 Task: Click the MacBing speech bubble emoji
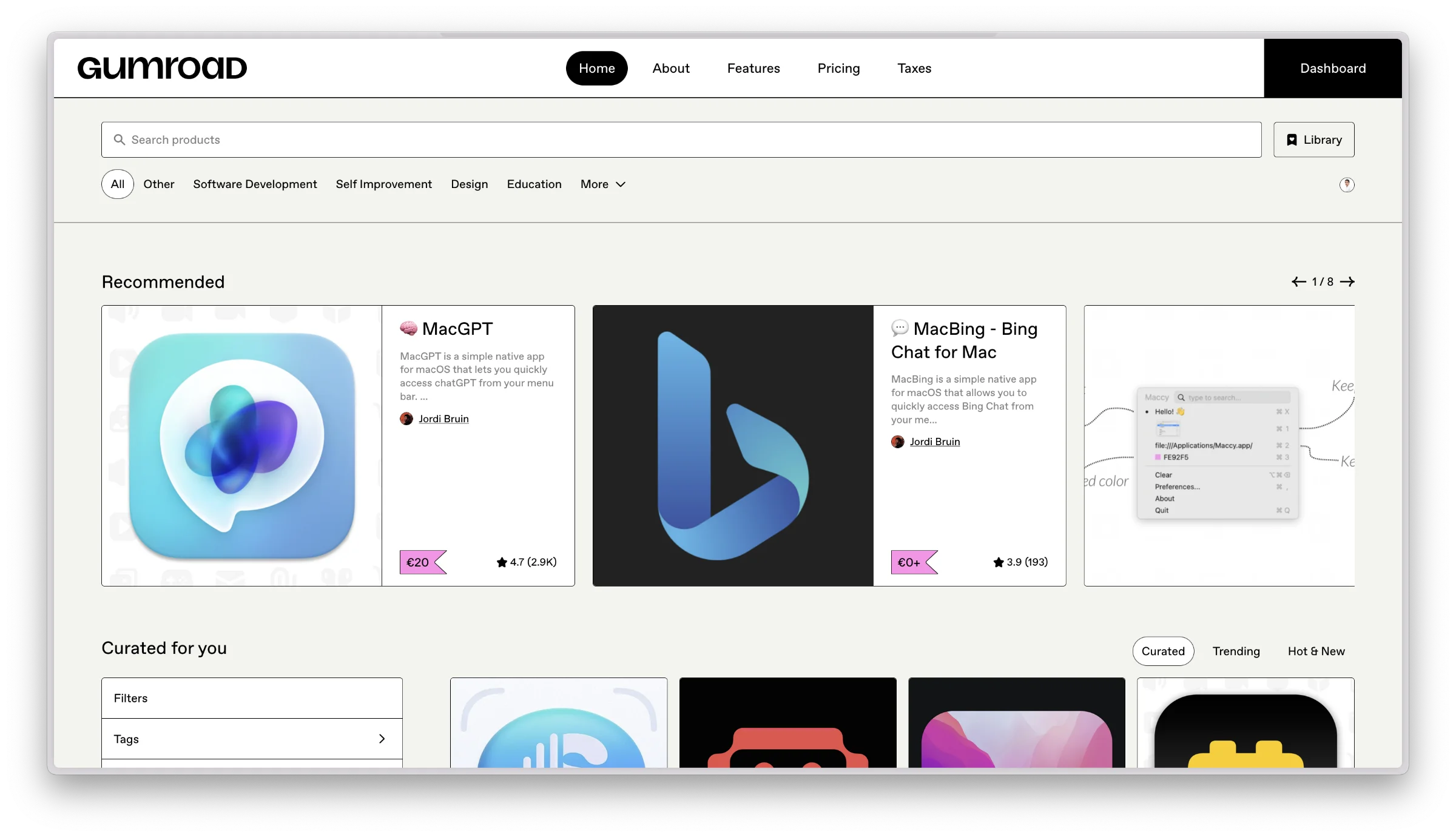coord(900,328)
